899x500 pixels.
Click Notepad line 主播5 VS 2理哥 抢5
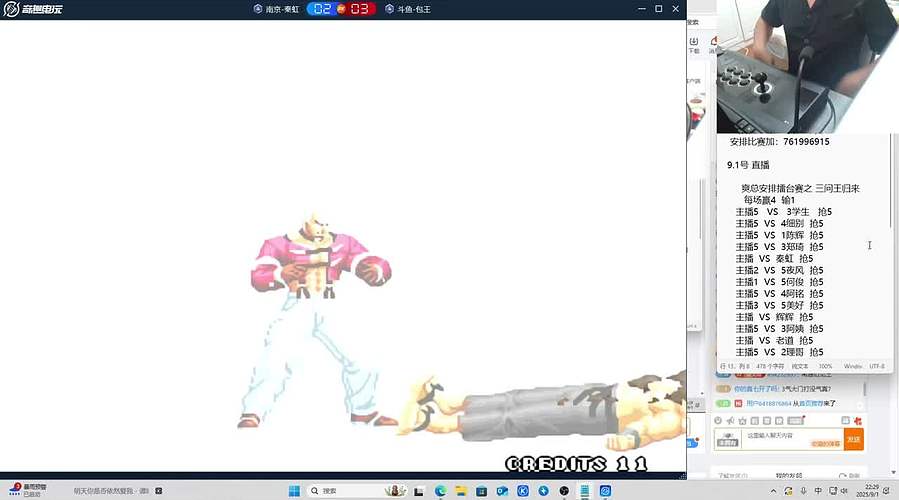pos(779,352)
